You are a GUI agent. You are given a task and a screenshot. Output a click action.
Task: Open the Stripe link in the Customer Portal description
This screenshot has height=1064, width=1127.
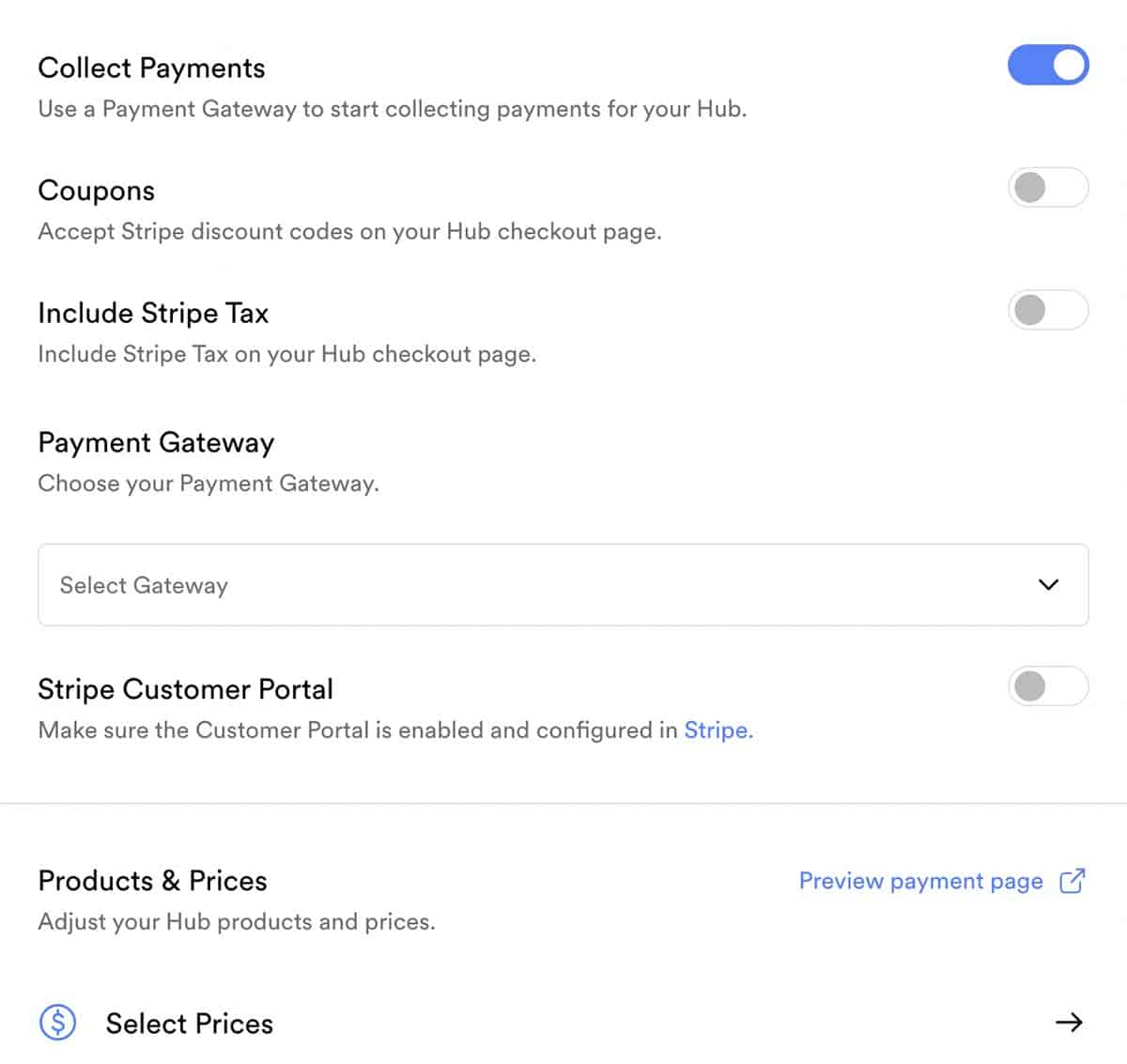point(718,730)
